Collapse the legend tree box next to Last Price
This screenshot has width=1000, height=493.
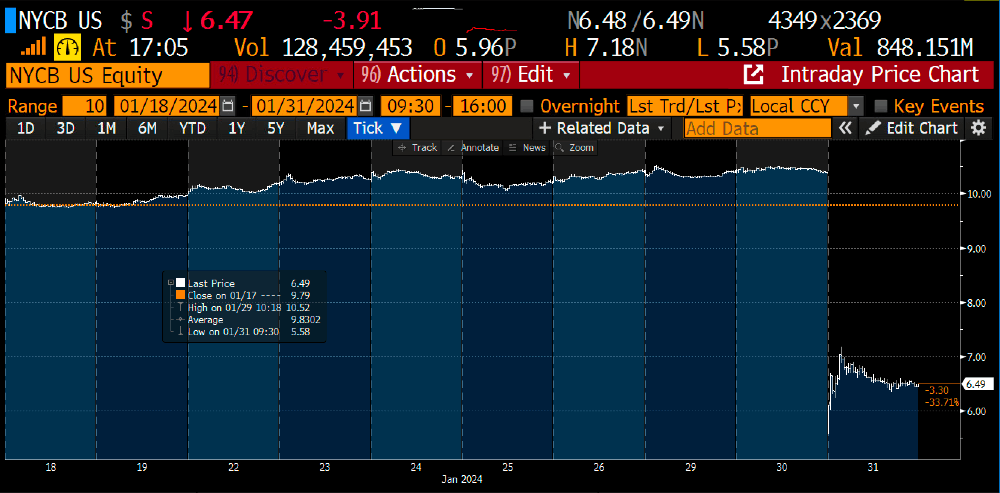click(x=170, y=283)
